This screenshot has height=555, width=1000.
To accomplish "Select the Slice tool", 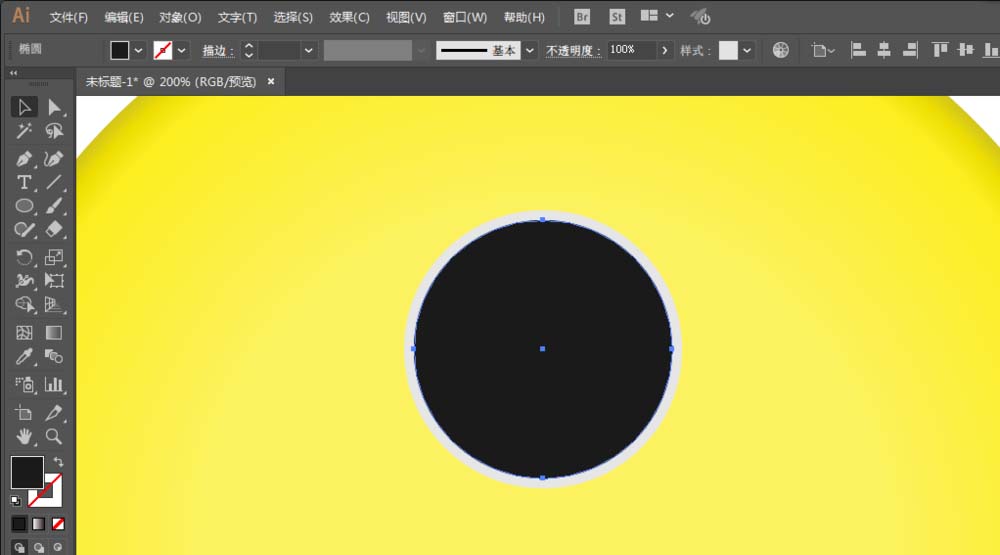I will (54, 413).
